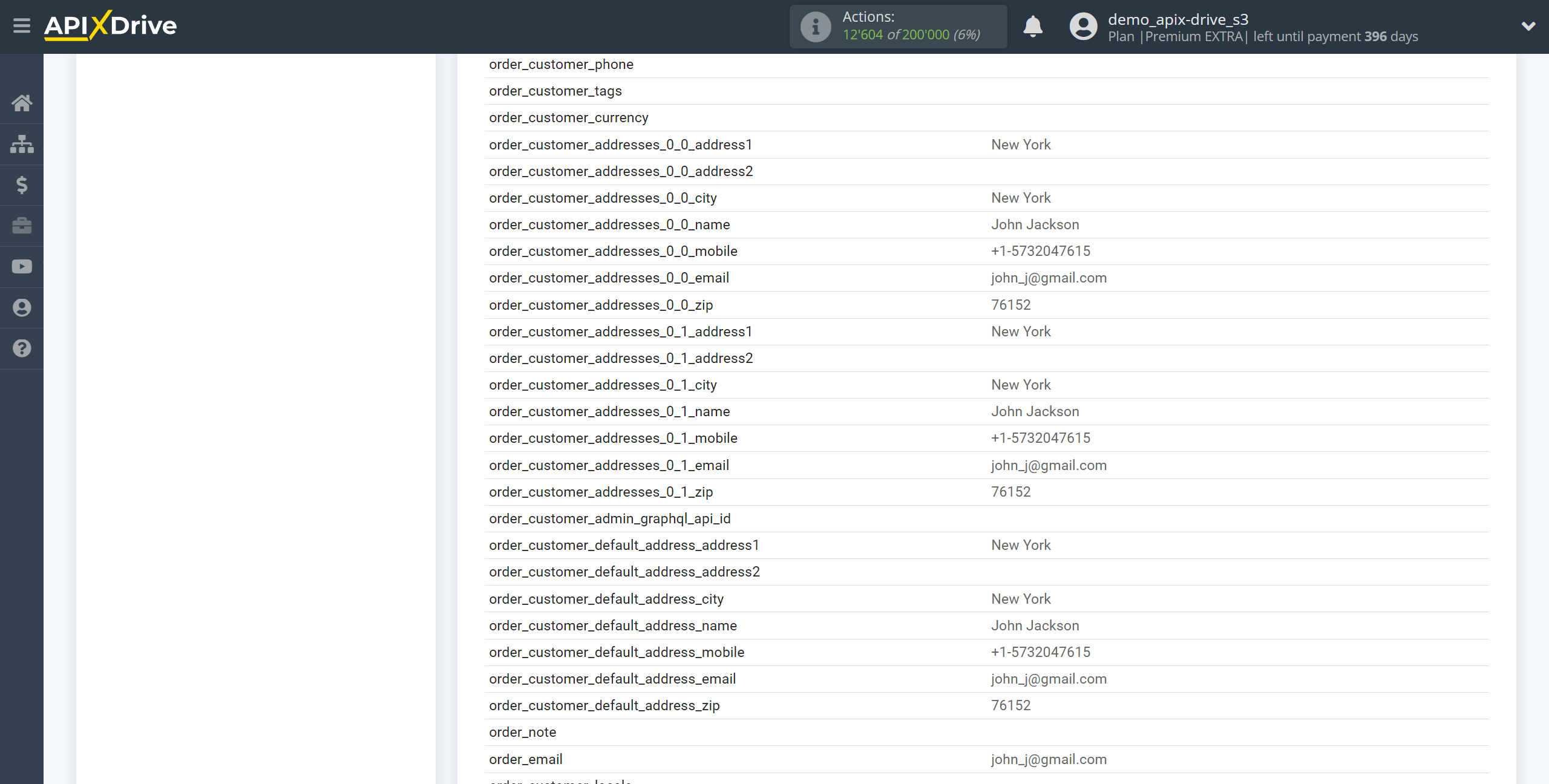Click john_j@gmail.com value of order_email
Screen dimensions: 1549x784
(1049, 759)
